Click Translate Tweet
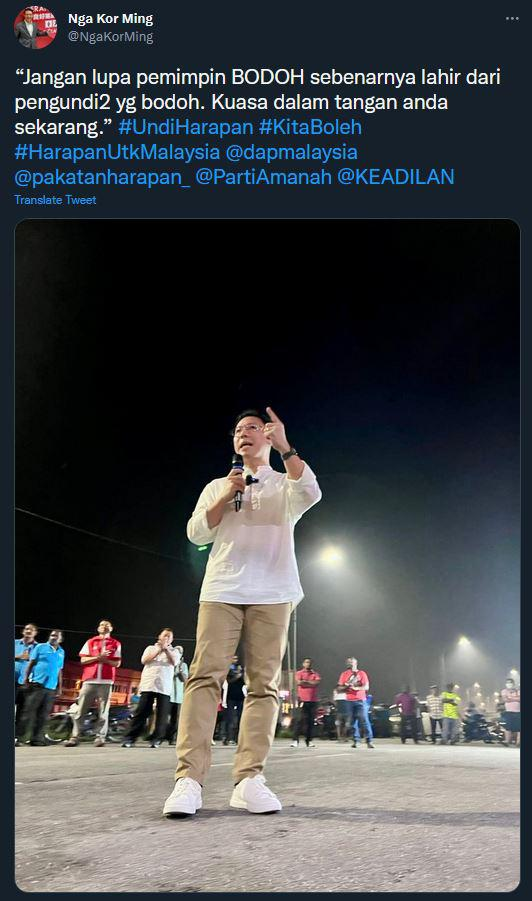532x901 pixels. coord(55,200)
